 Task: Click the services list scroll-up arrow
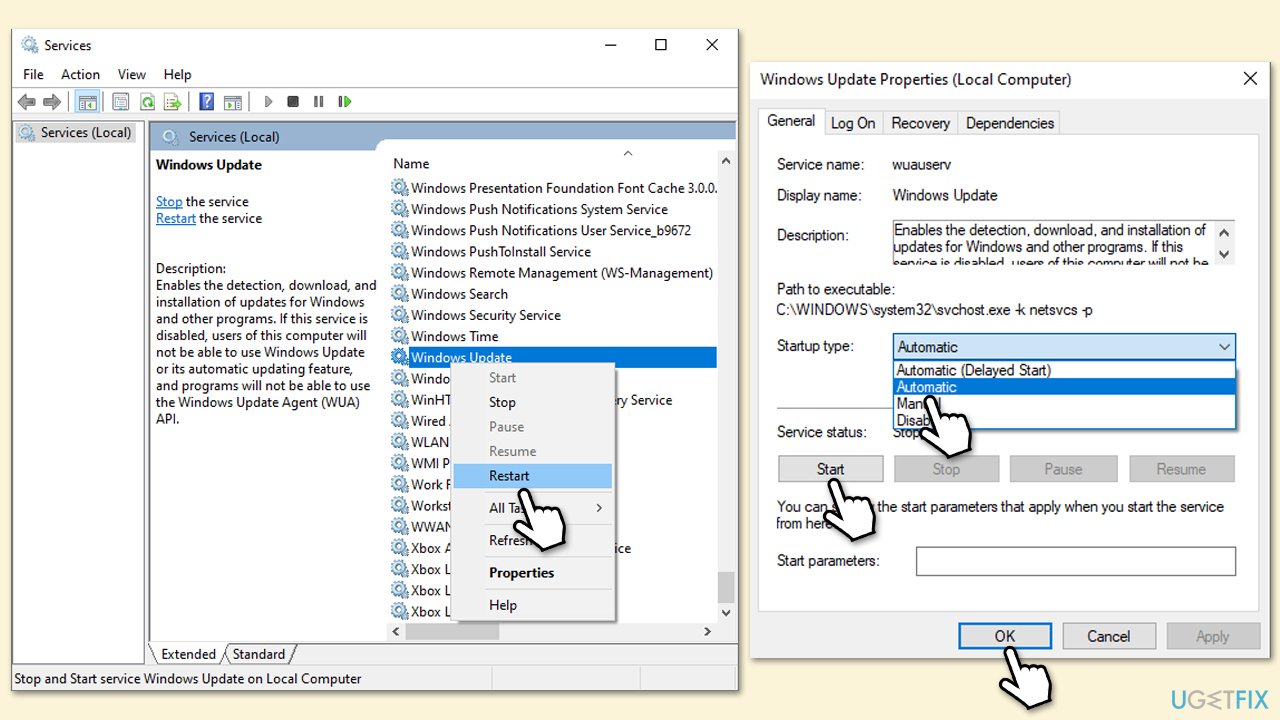click(726, 160)
